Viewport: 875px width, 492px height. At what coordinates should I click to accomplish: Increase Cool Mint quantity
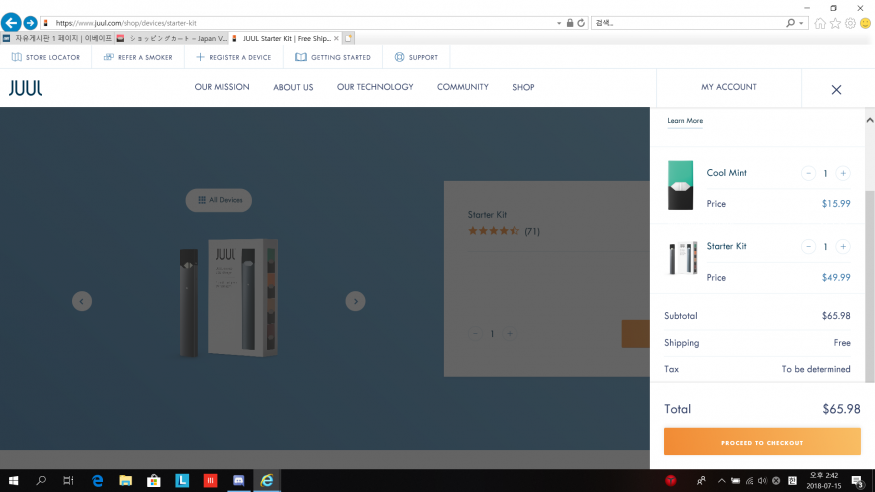pyautogui.click(x=843, y=173)
